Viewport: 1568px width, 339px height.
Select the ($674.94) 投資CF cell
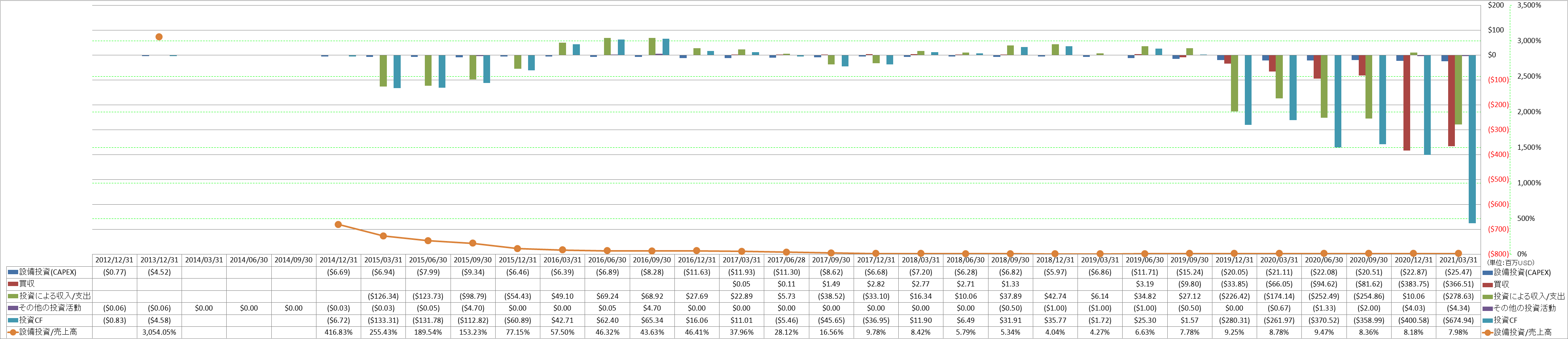pos(1459,320)
